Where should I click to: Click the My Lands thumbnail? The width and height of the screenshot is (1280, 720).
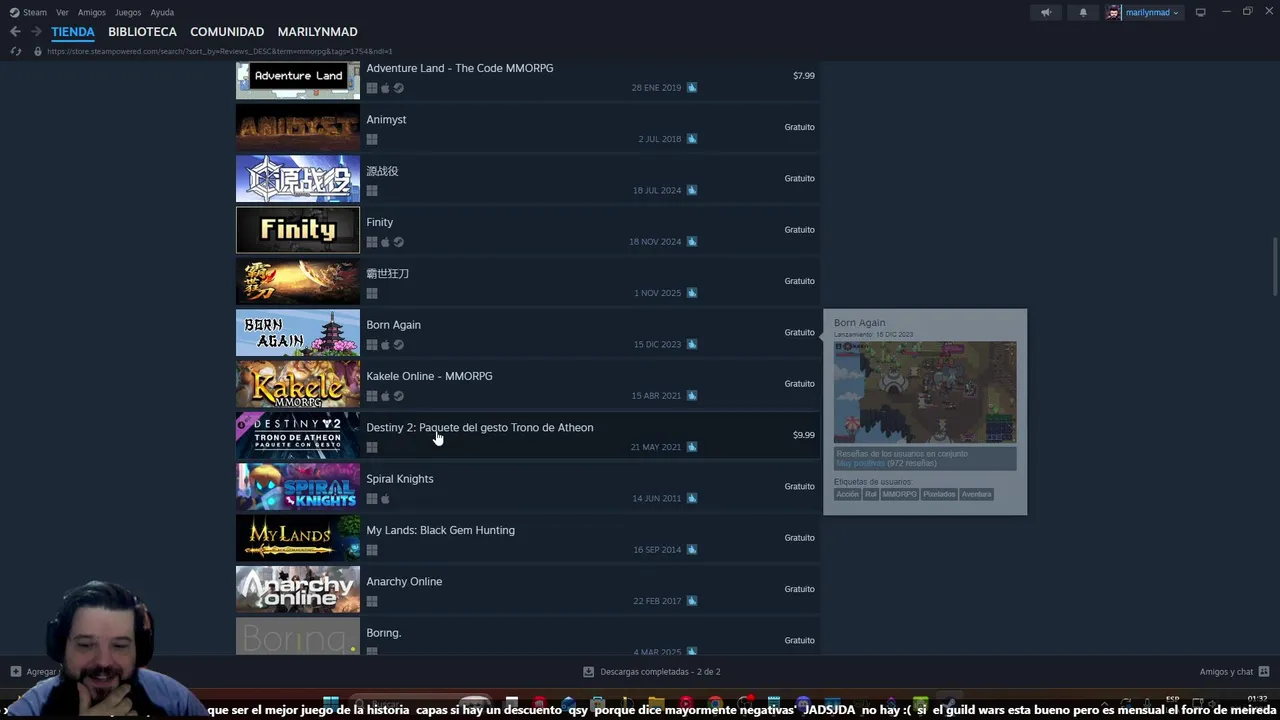point(298,538)
